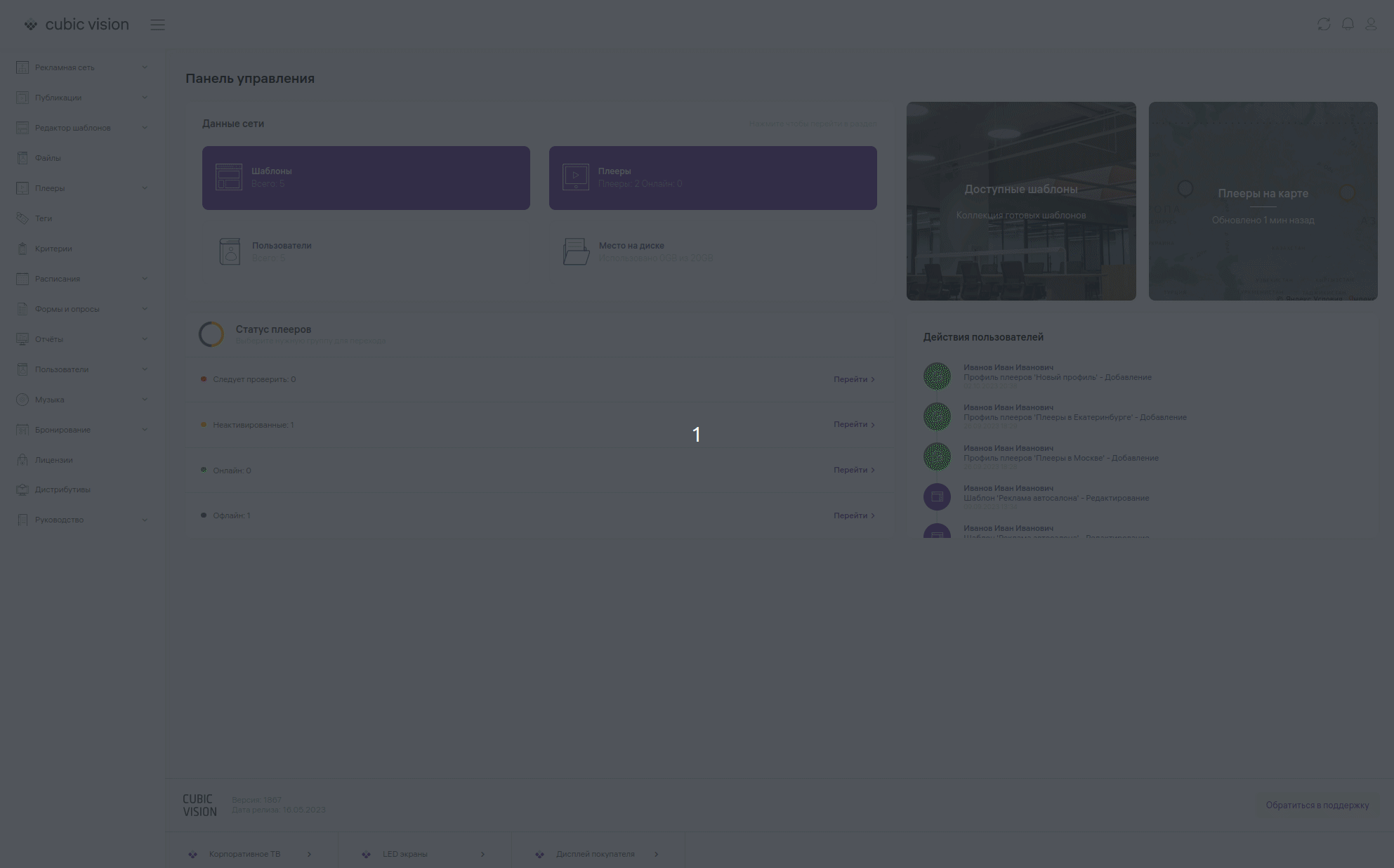Open Лицензии in the sidebar
The width and height of the screenshot is (1394, 868).
click(53, 460)
